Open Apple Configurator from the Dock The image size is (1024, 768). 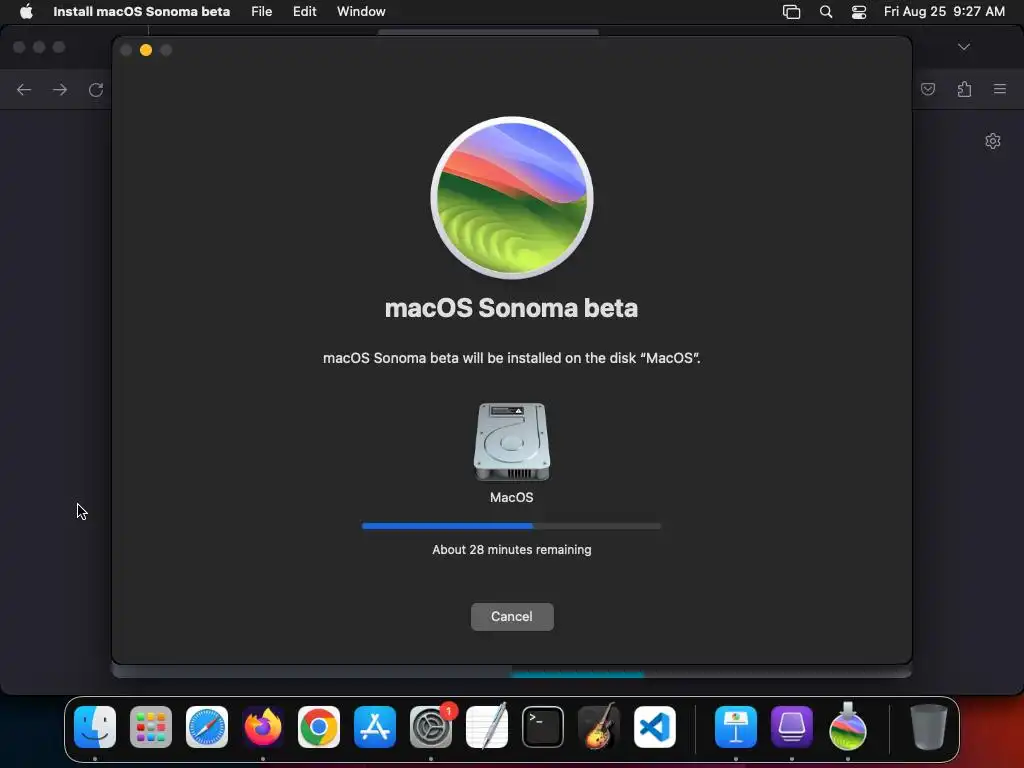click(792, 727)
